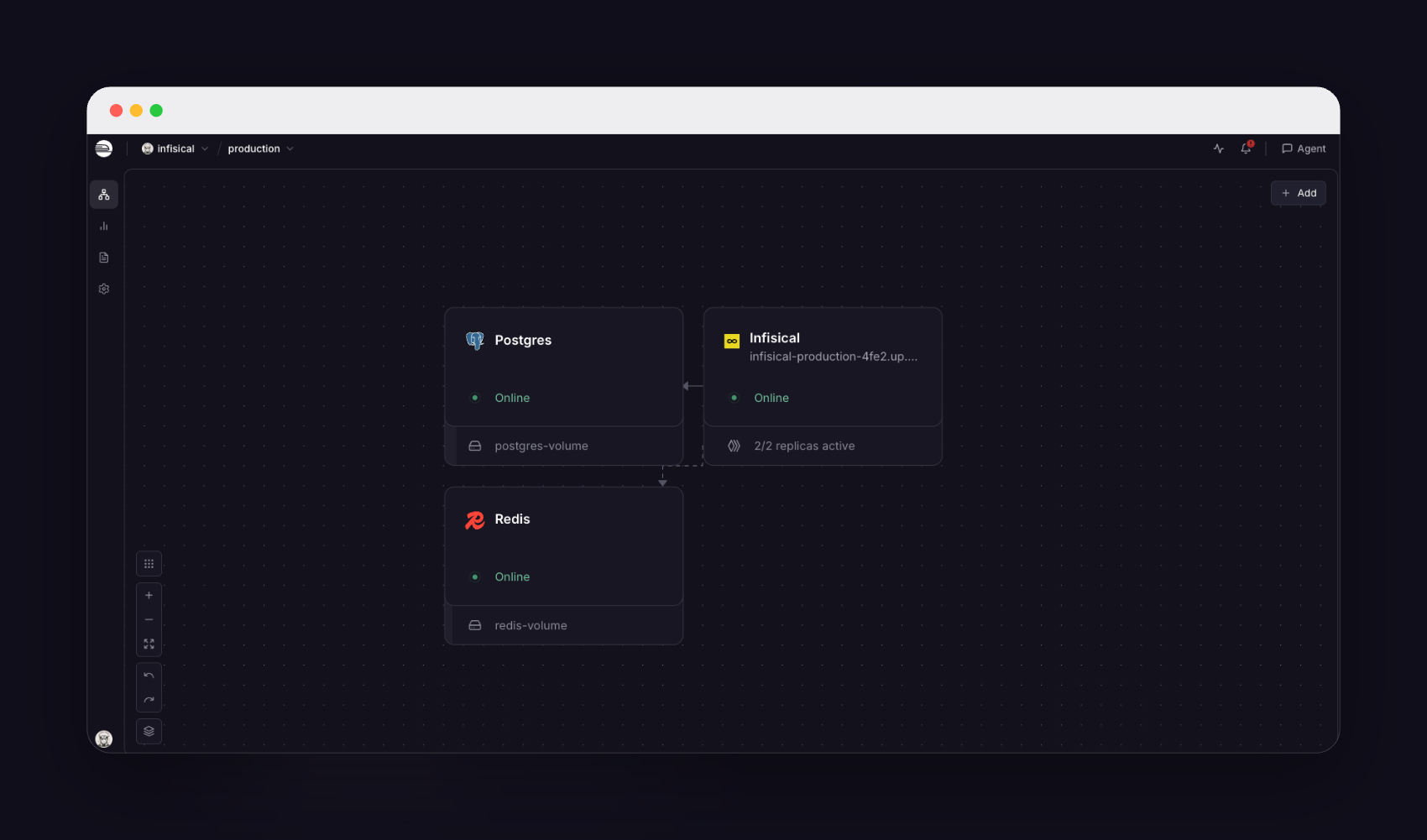Zoom in on the canvas
The width and height of the screenshot is (1427, 840).
(149, 595)
